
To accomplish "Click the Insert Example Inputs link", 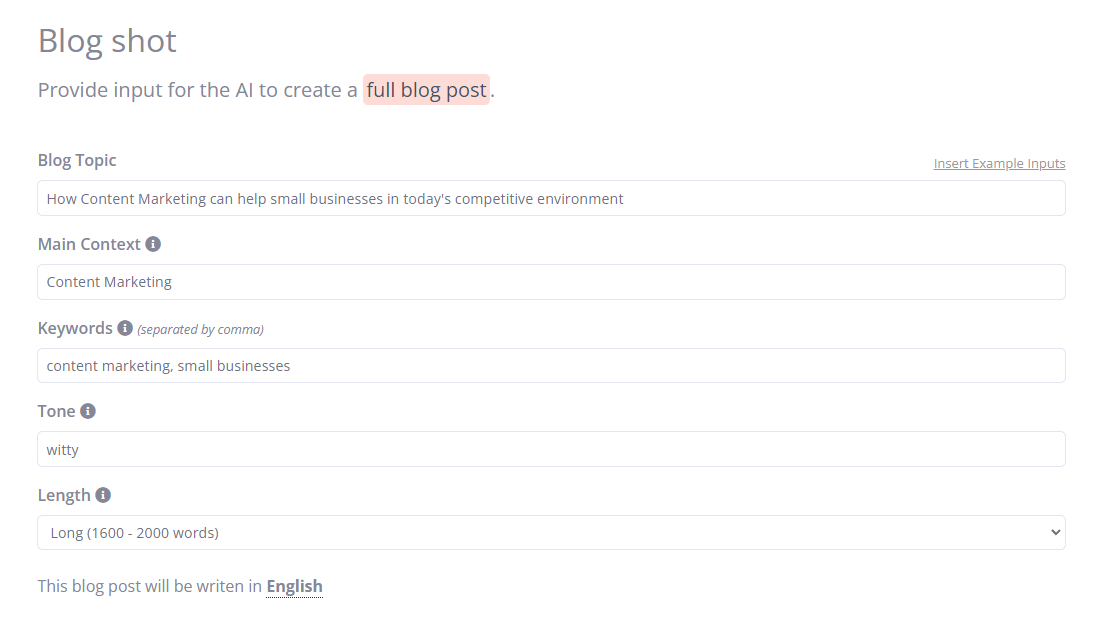I will tap(999, 163).
